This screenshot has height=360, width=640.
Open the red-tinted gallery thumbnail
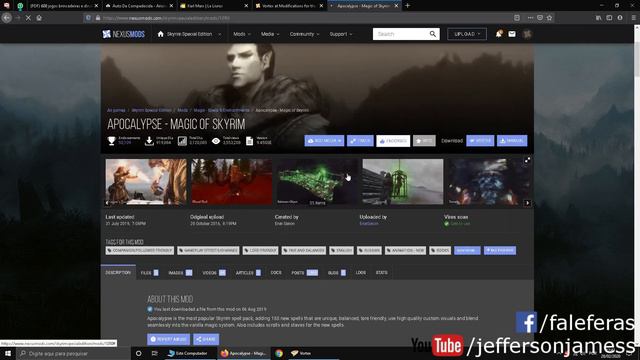click(x=231, y=182)
